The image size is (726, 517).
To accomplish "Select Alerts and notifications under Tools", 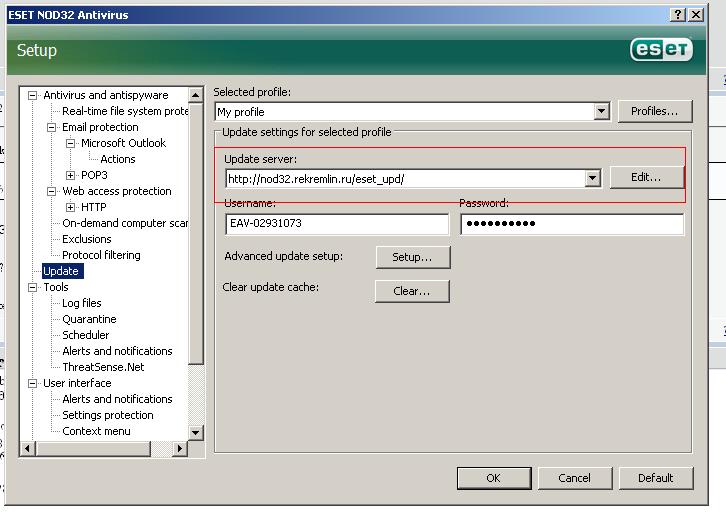I will point(117,351).
